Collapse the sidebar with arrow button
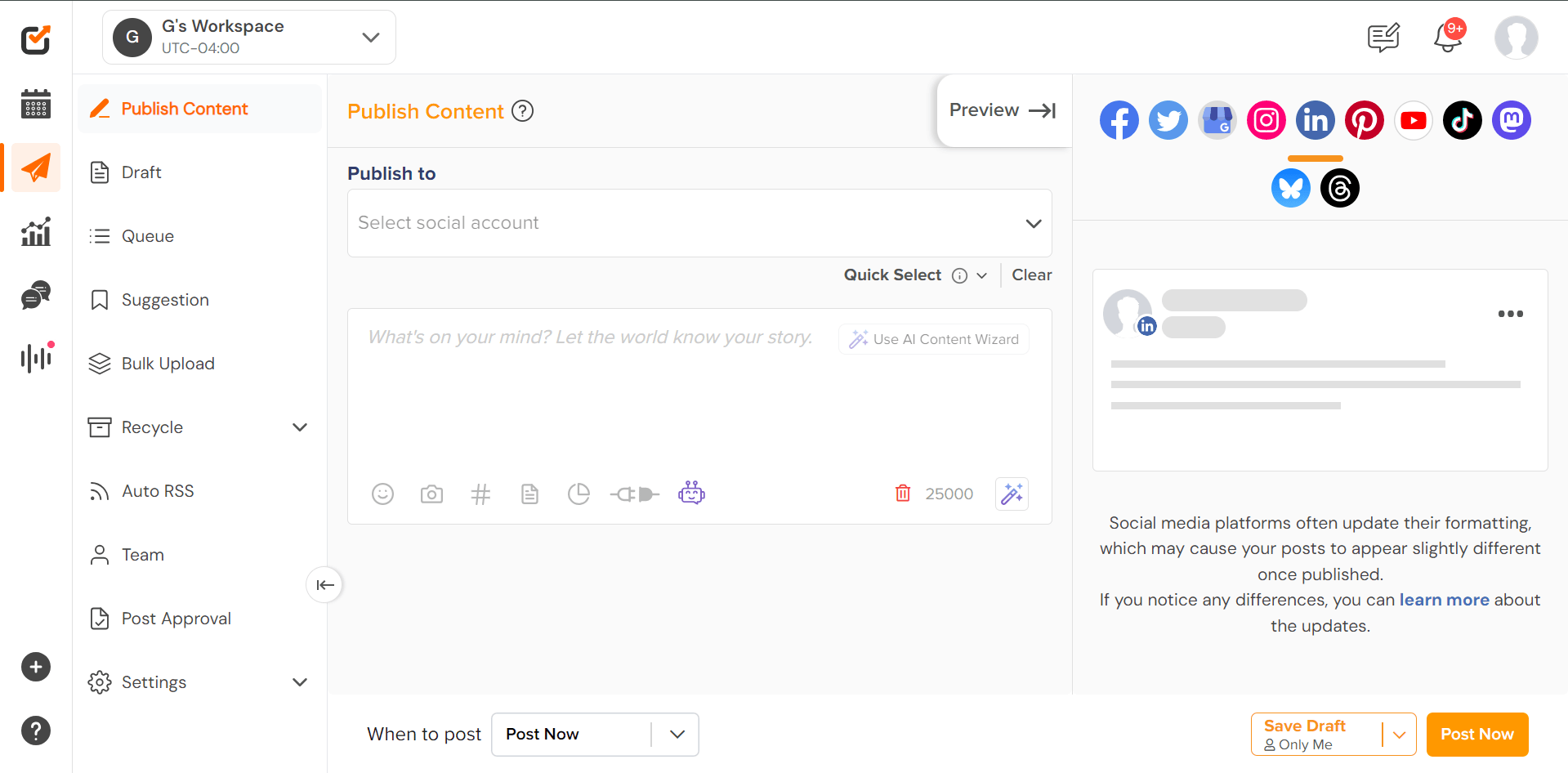 [324, 584]
